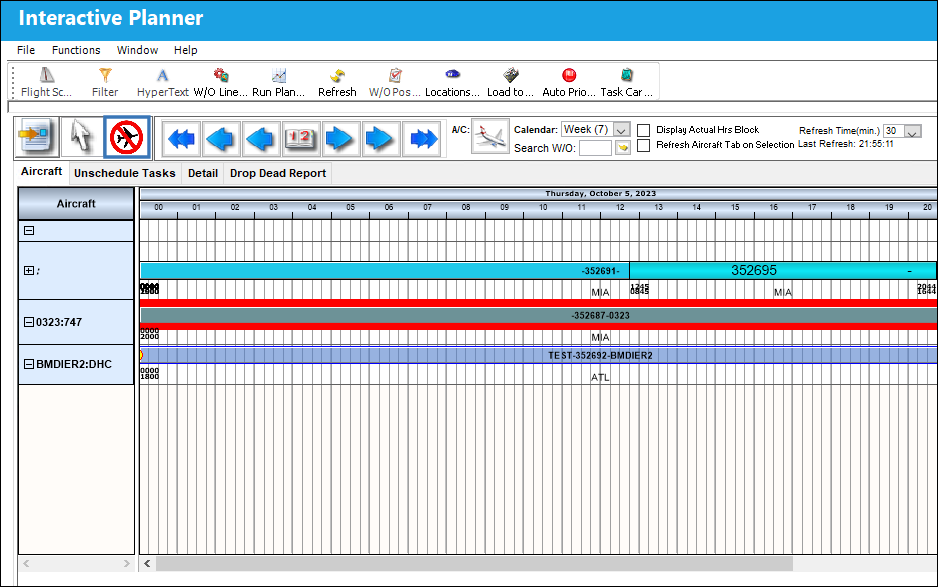Open the Window menu
938x587 pixels.
(138, 50)
